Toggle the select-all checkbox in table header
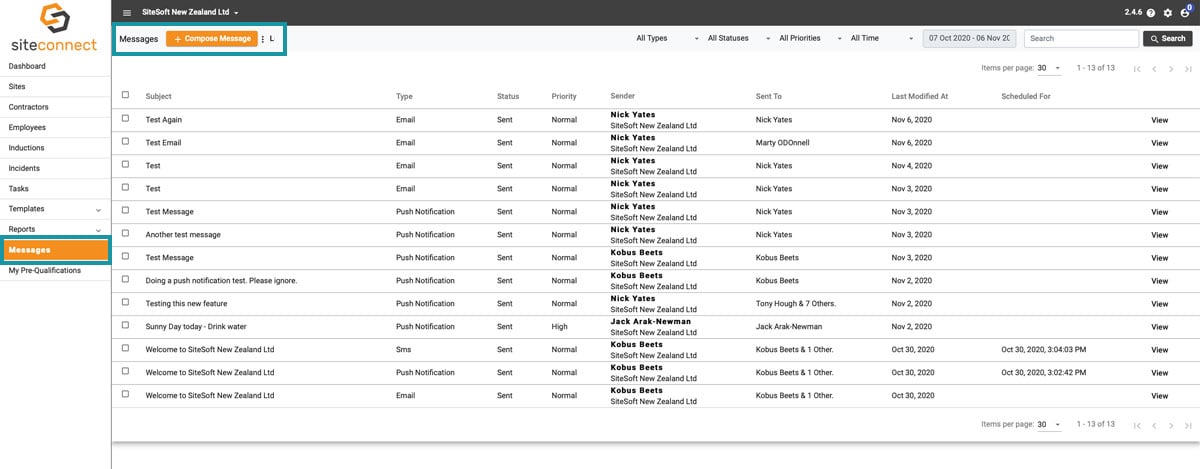The width and height of the screenshot is (1200, 469). 125,95
